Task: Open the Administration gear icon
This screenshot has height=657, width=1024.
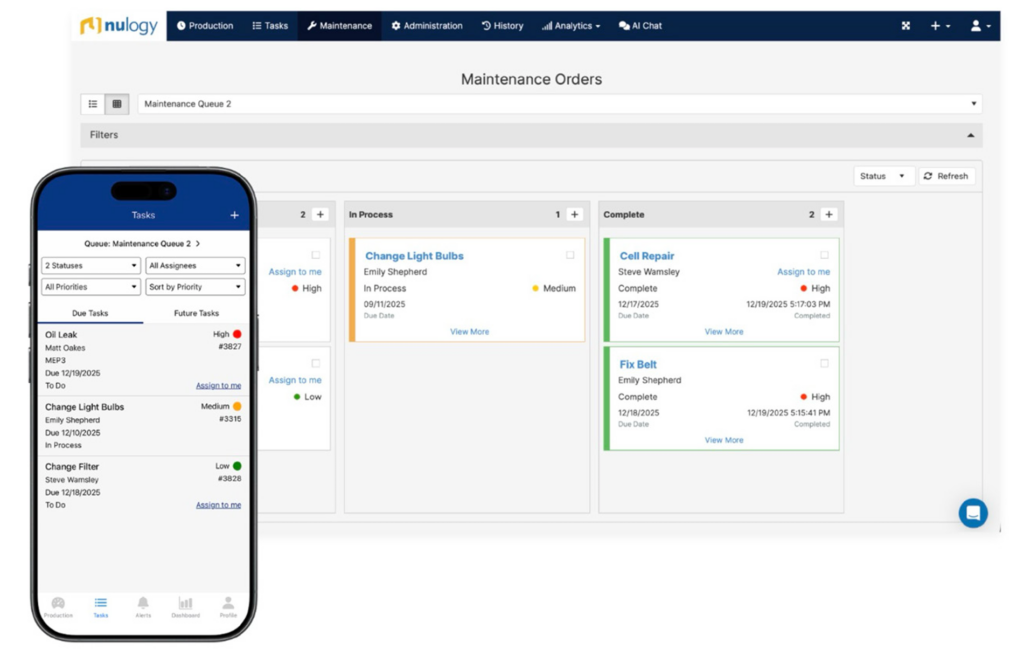Action: pos(394,26)
